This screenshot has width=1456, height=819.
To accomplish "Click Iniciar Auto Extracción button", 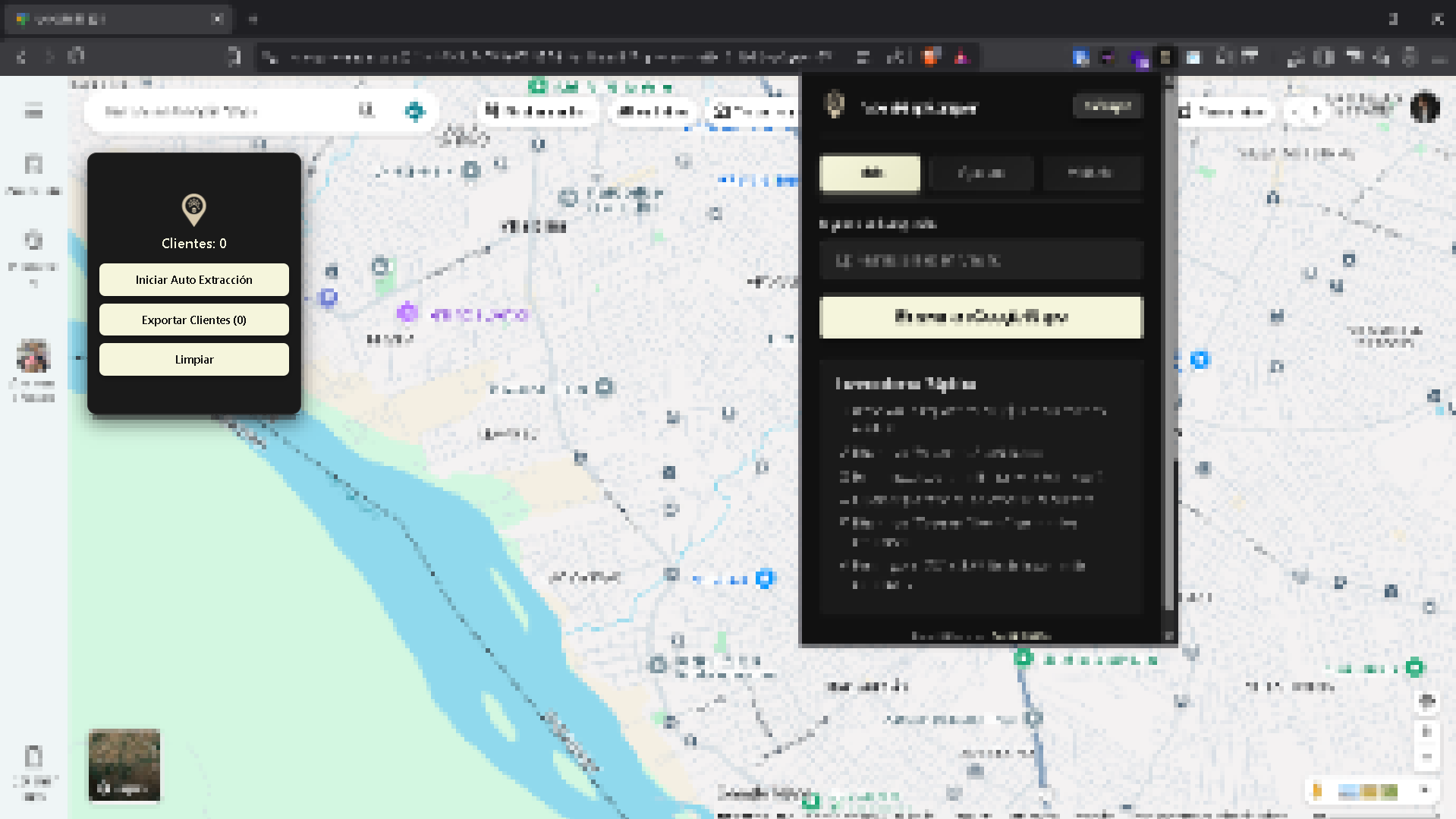I will pos(193,280).
